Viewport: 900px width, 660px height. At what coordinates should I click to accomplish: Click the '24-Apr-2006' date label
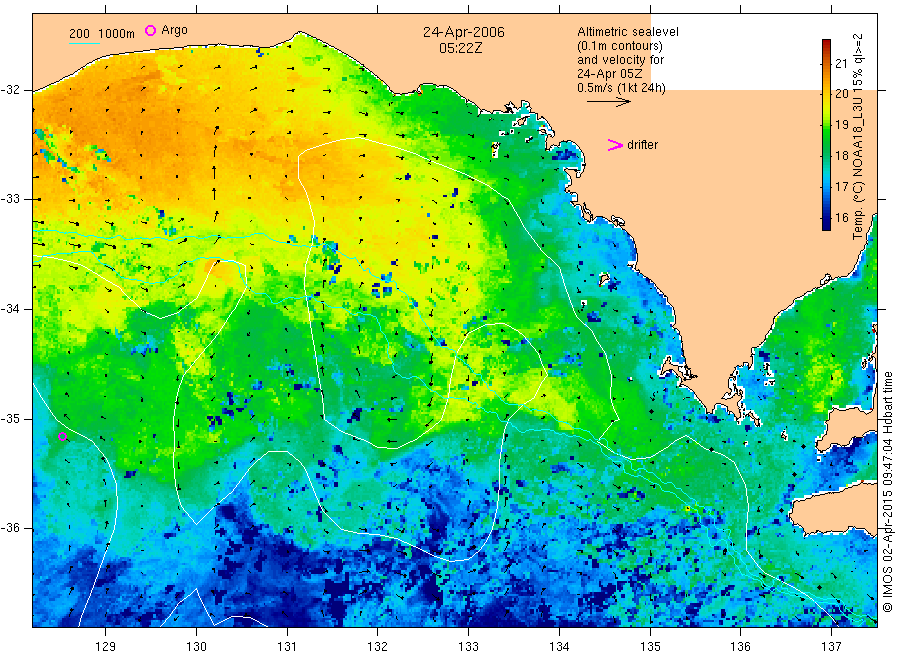coord(464,32)
